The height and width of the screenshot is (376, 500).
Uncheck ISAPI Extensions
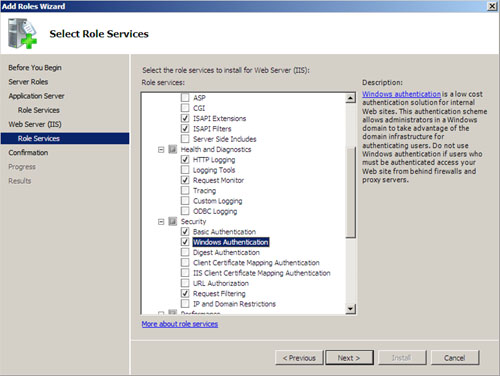point(185,118)
